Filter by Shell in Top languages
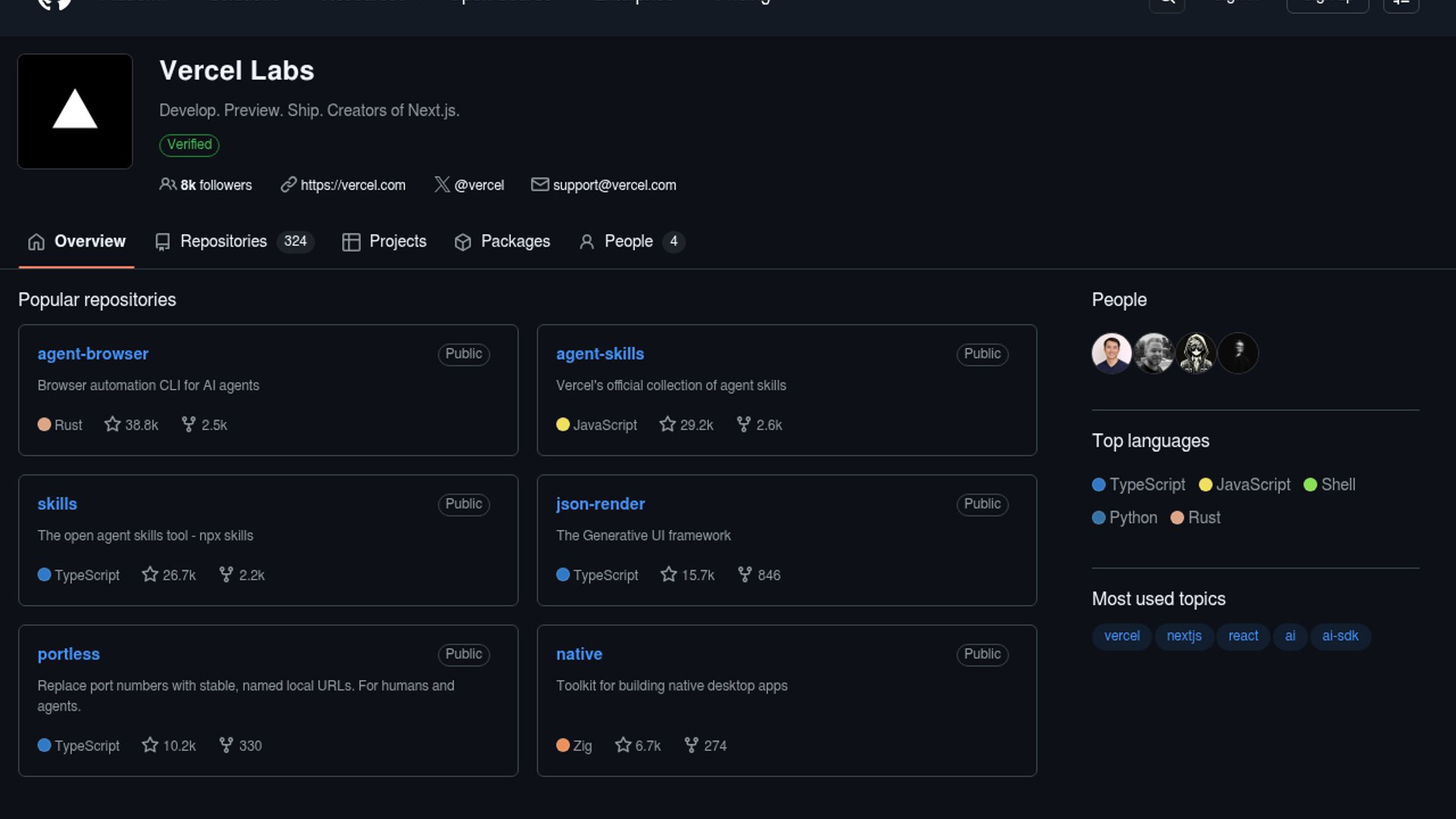 (1329, 485)
